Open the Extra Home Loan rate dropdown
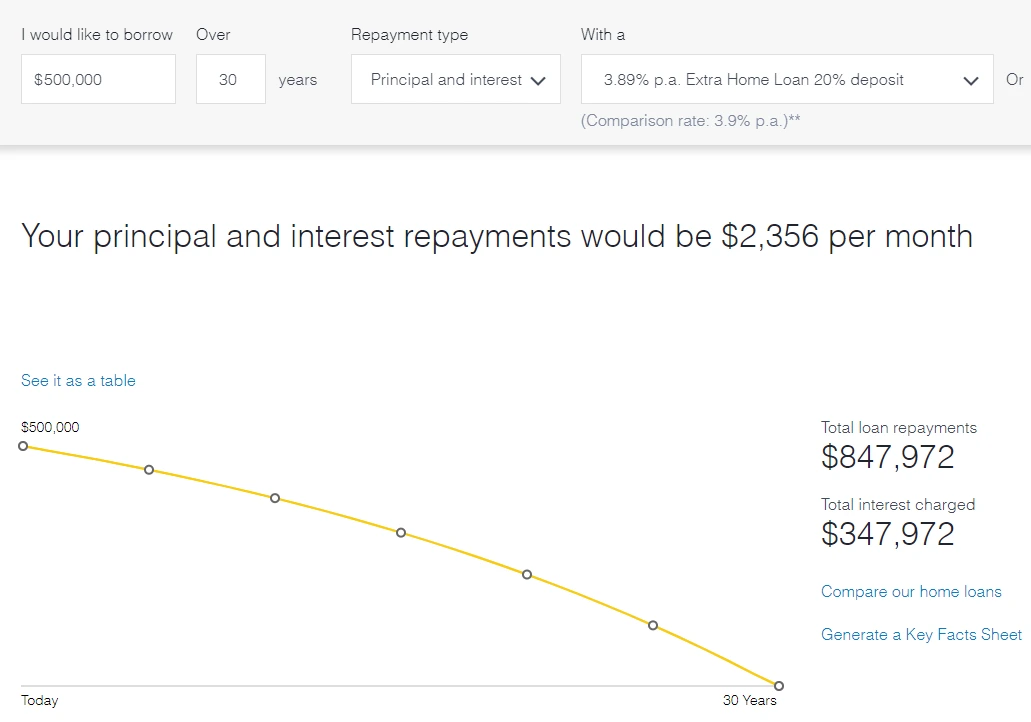1031x722 pixels. 786,80
